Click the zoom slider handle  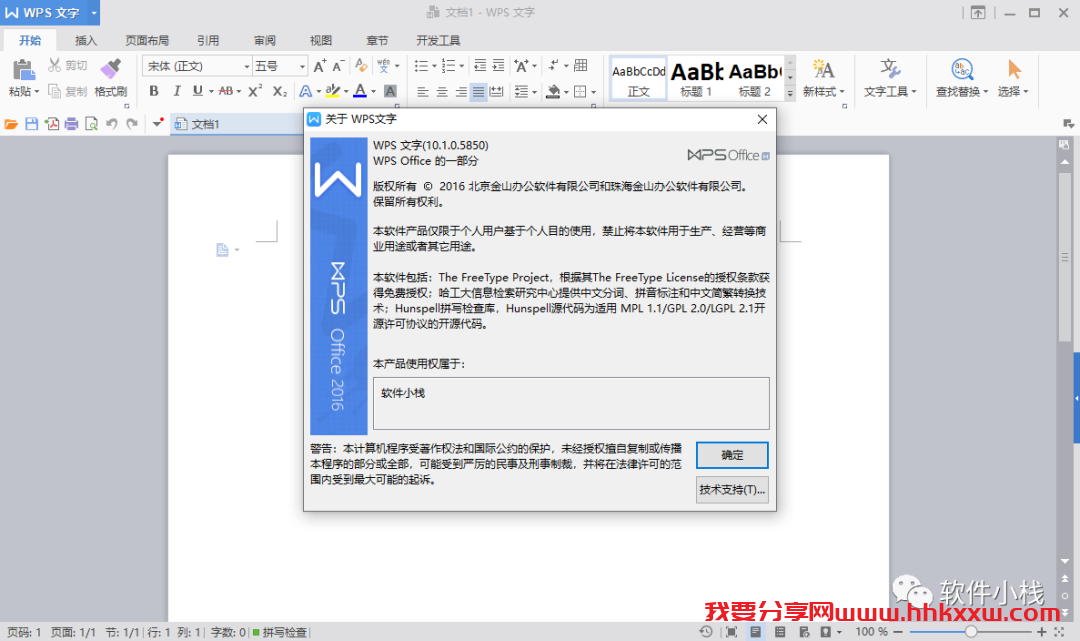coord(970,631)
